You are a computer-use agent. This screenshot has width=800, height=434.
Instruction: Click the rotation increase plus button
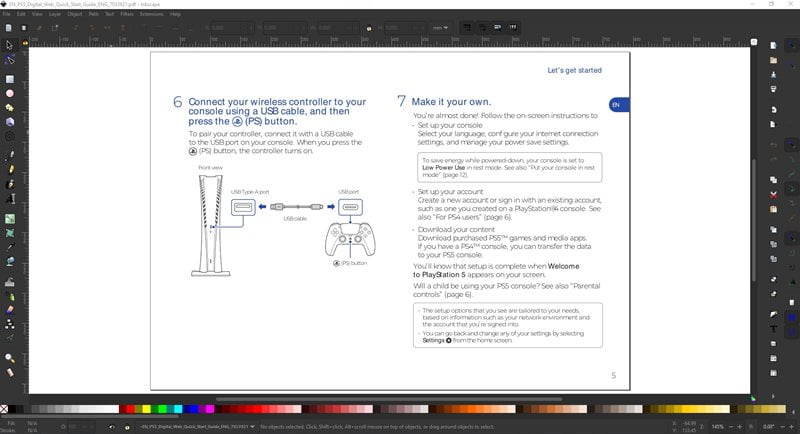click(791, 427)
